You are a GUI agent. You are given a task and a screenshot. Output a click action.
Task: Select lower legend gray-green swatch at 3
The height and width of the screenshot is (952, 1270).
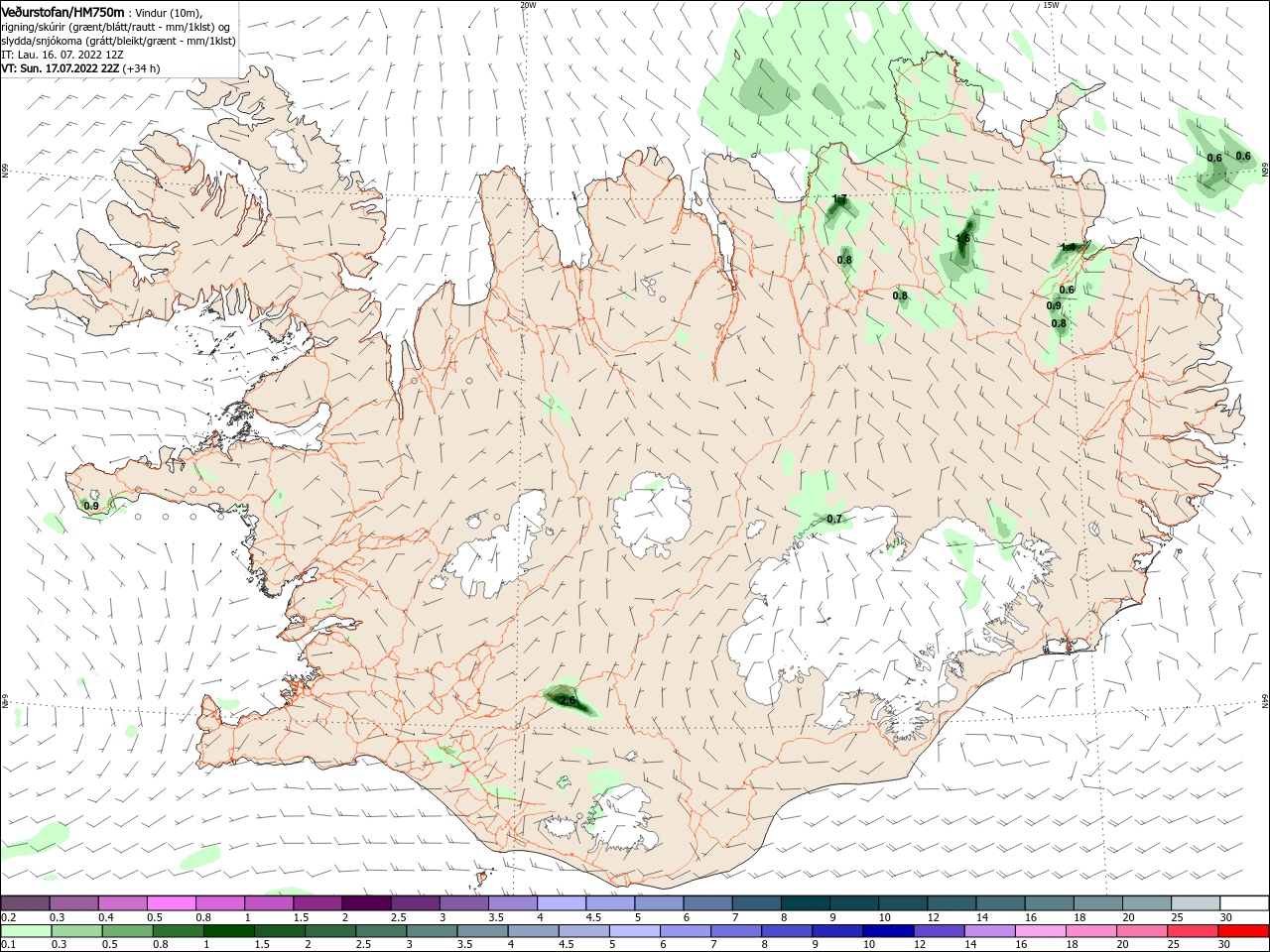pyautogui.click(x=431, y=931)
